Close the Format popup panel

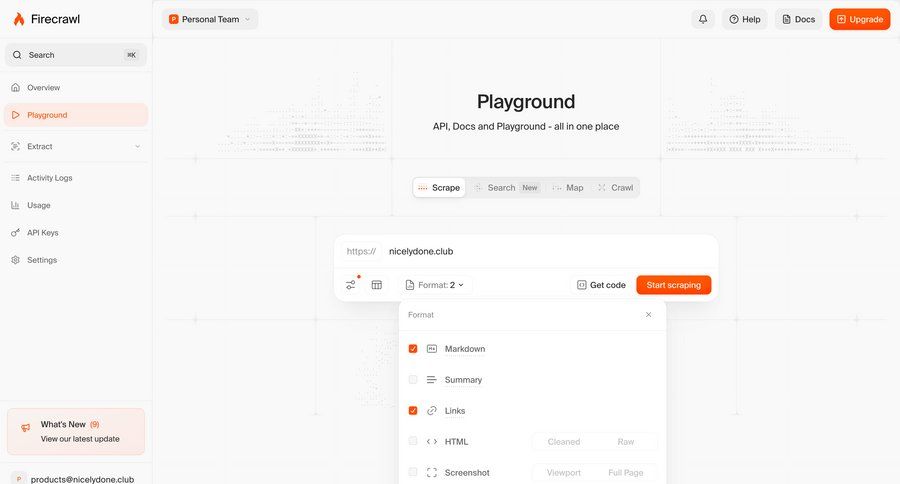[648, 315]
